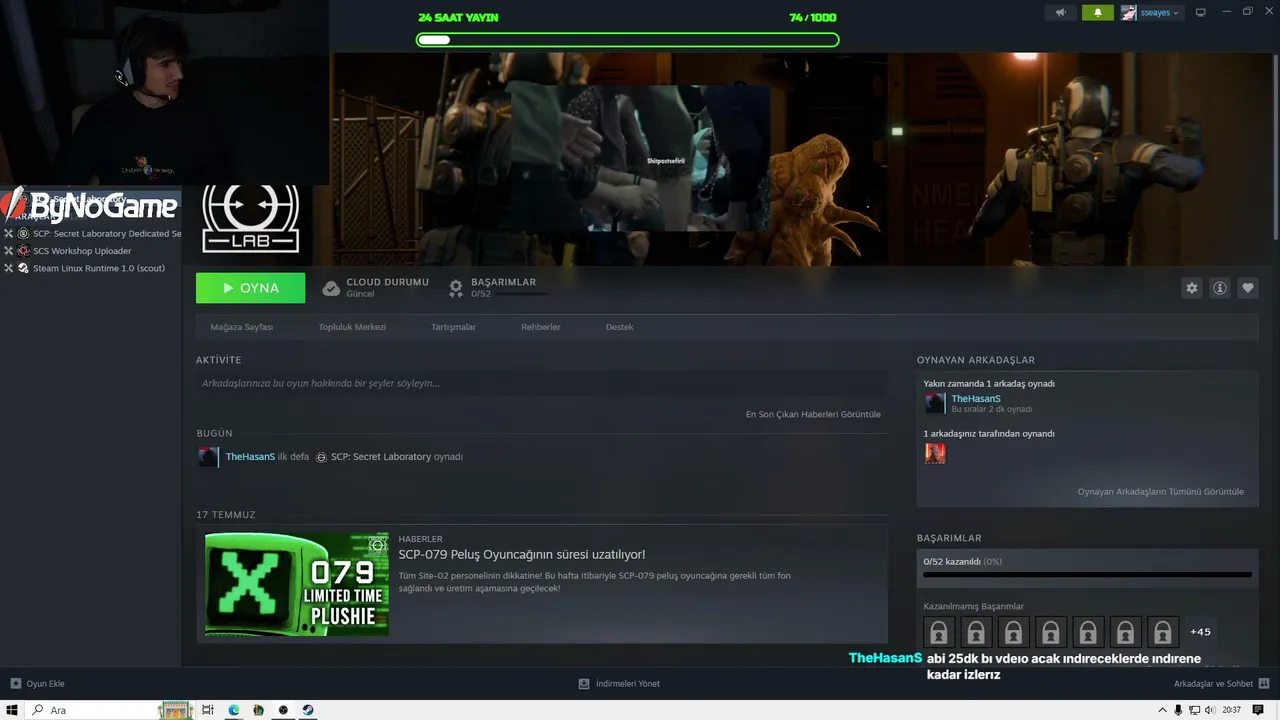Screen dimensions: 1280x720
Task: Open the Windows Start menu
Action: 13,710
